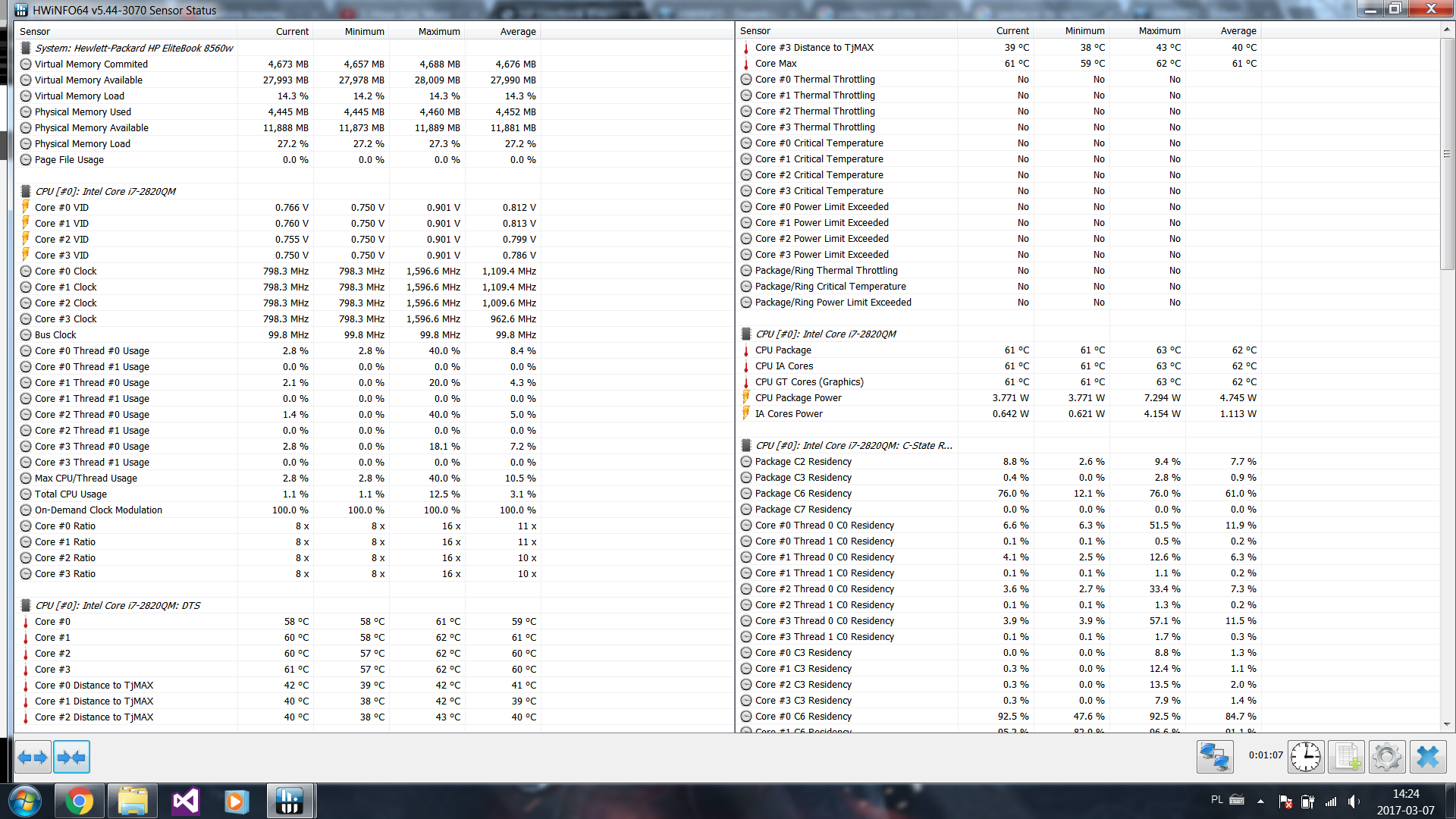Show hidden tray icons arrow
Screen dimensions: 1456x819
[x=1260, y=802]
